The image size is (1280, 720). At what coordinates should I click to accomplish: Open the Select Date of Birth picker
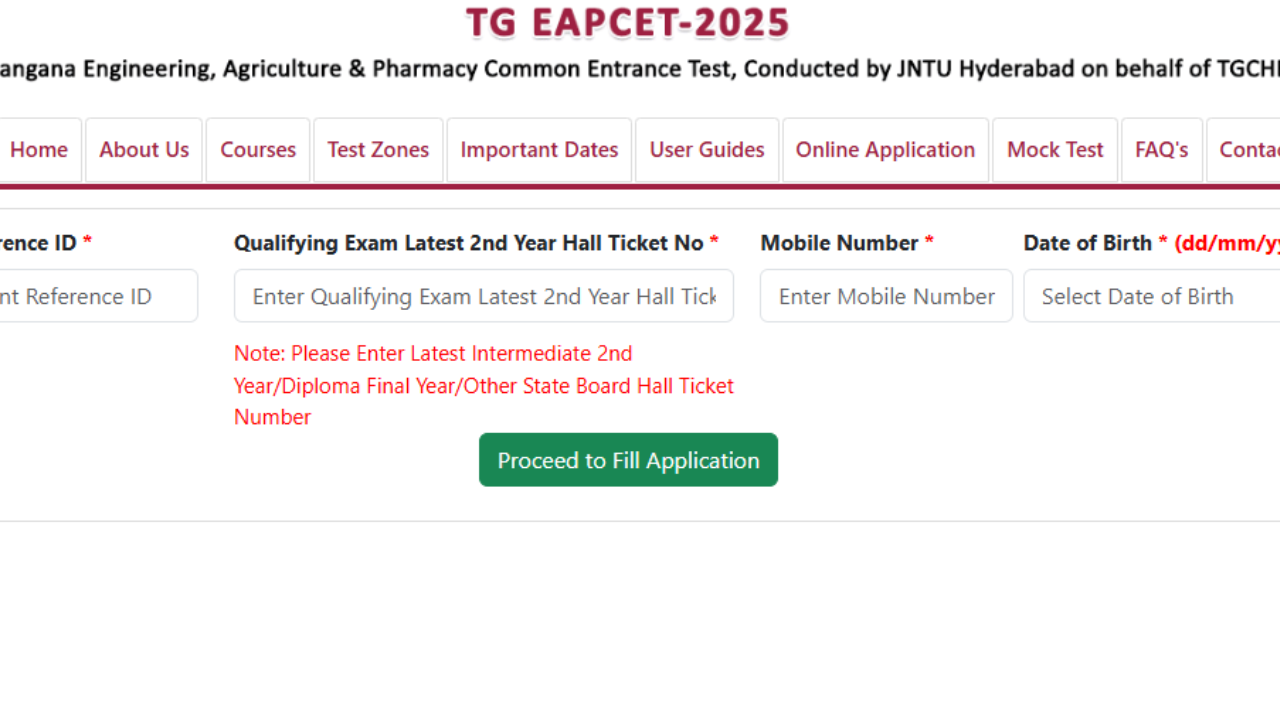click(1150, 296)
